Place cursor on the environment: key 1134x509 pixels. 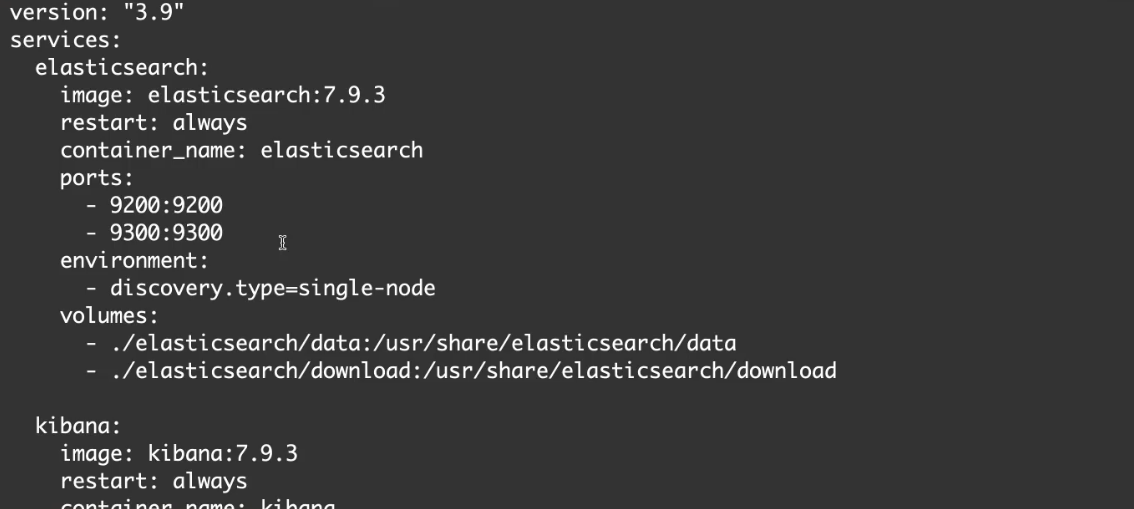coord(134,261)
